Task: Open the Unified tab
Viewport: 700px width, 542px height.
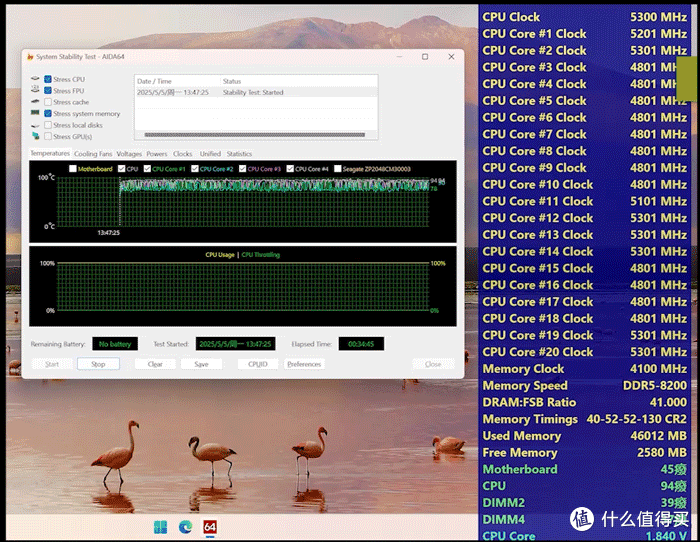Action: (210, 154)
